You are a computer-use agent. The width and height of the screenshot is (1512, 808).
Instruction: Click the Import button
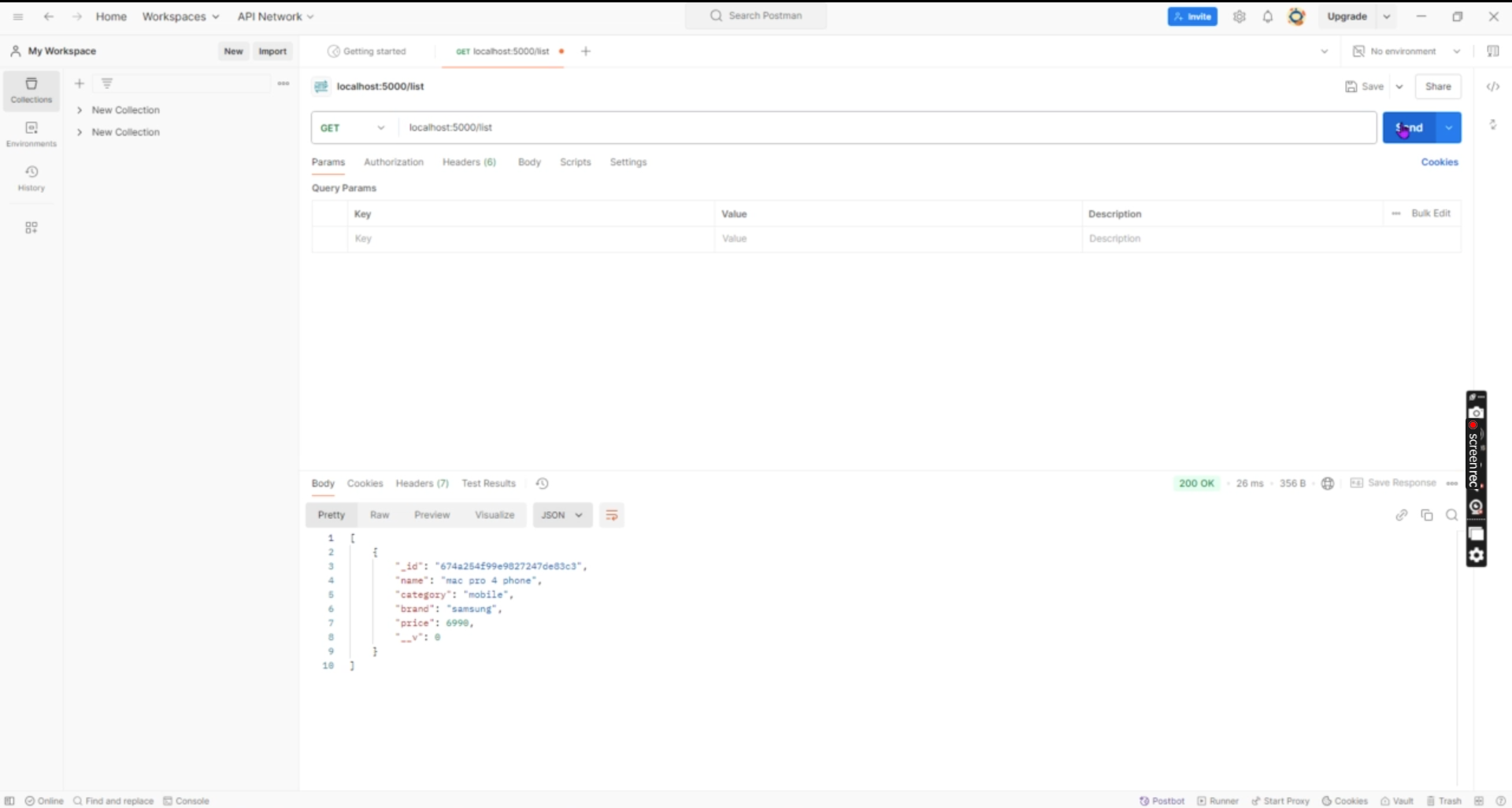click(272, 51)
